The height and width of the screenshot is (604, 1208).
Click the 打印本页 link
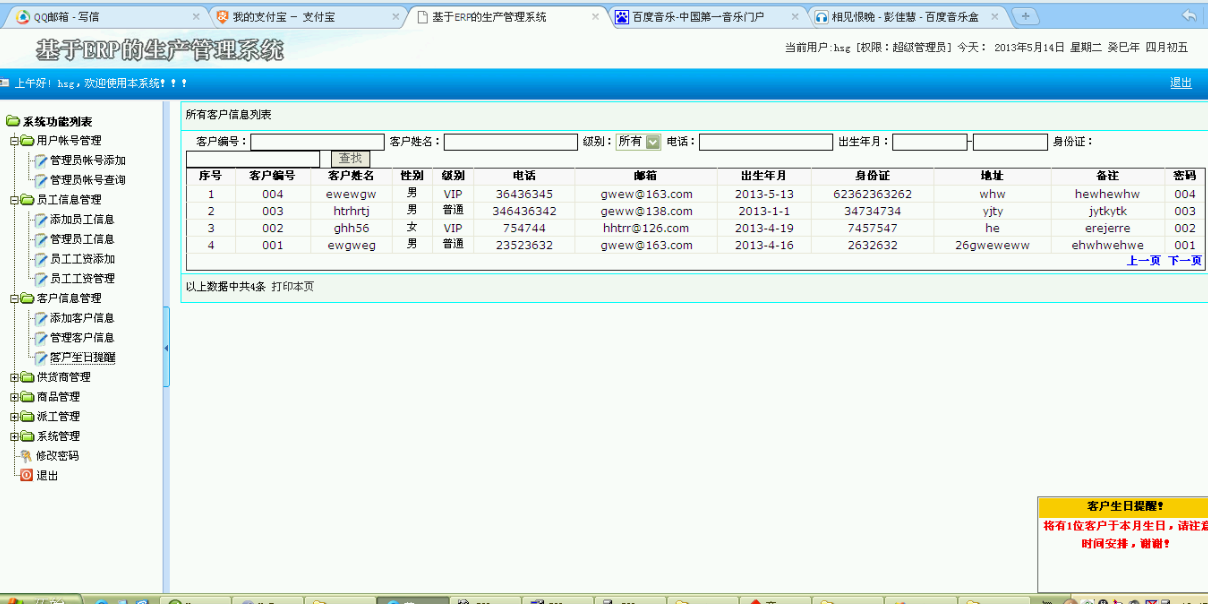point(293,286)
